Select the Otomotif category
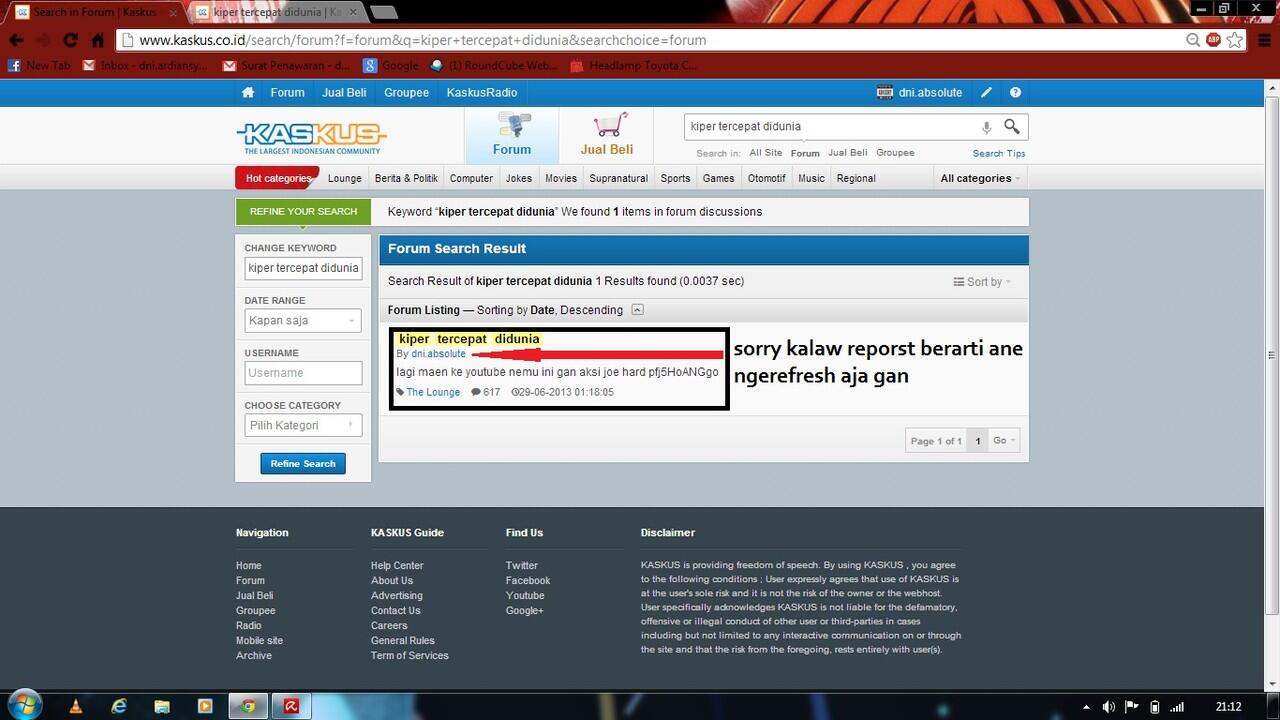This screenshot has height=720, width=1280. (x=767, y=178)
